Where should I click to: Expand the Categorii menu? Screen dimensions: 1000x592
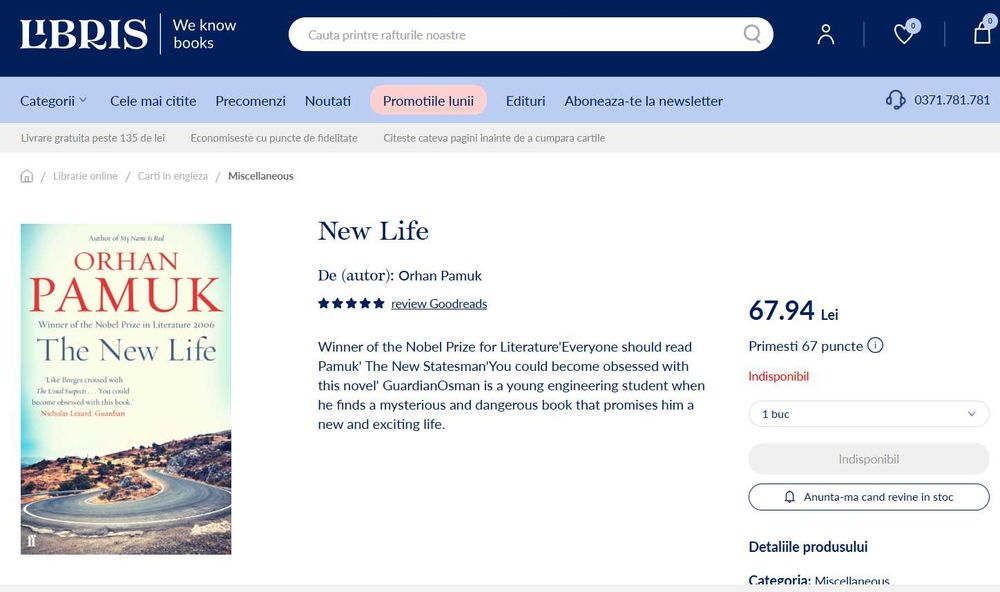(54, 101)
